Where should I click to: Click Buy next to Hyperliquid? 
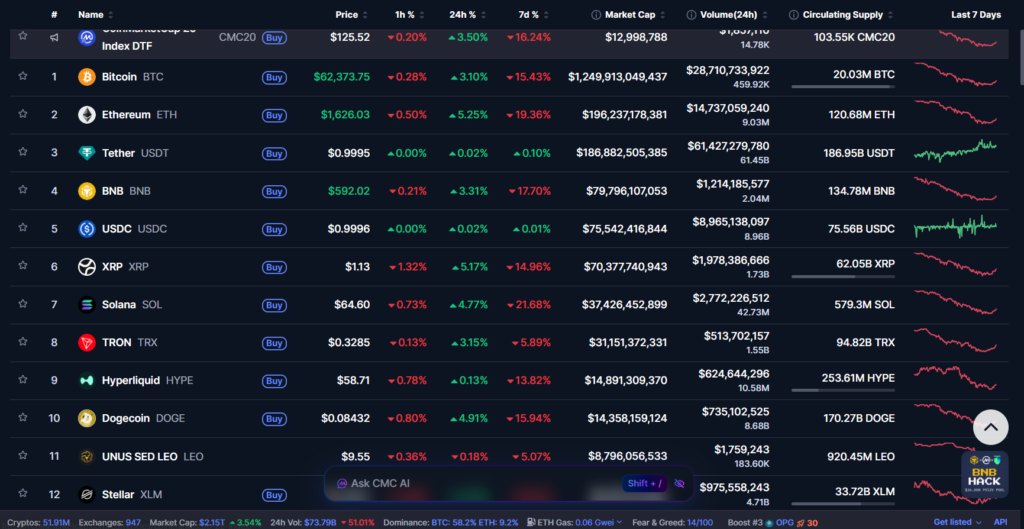(274, 380)
